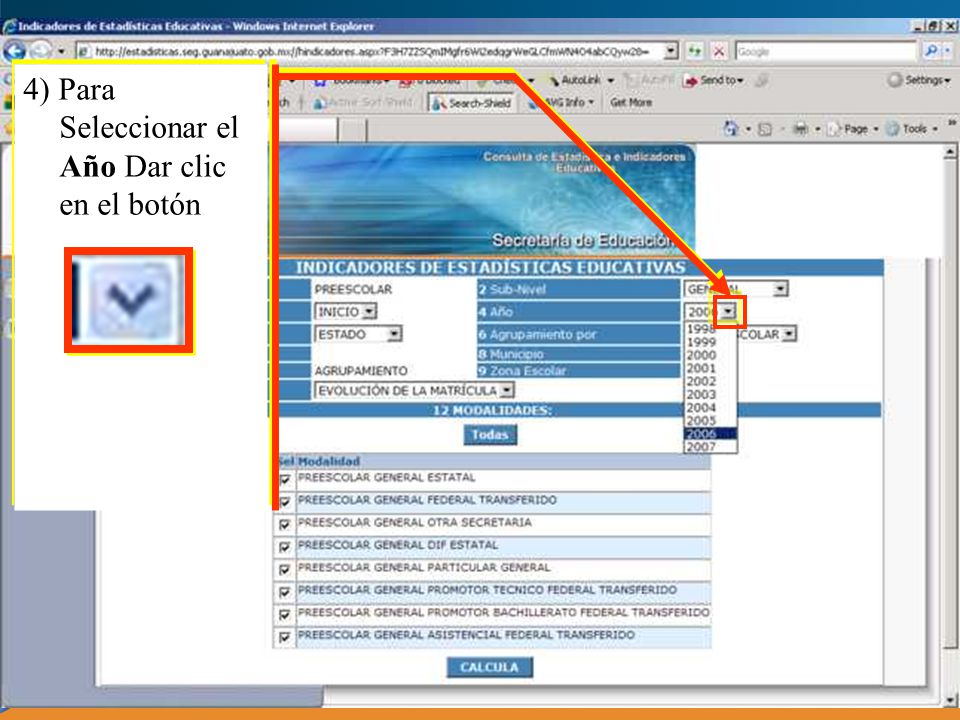Image resolution: width=960 pixels, height=720 pixels.
Task: Toggle PREESCOLAR GENERAL FEDERAL TRANSFERIDO checkbox
Action: 284,502
